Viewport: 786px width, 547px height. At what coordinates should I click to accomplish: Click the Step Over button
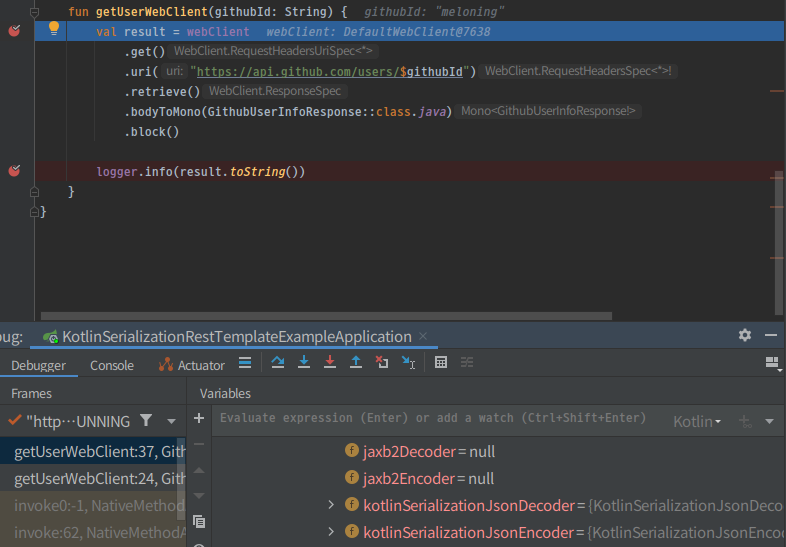pos(278,362)
